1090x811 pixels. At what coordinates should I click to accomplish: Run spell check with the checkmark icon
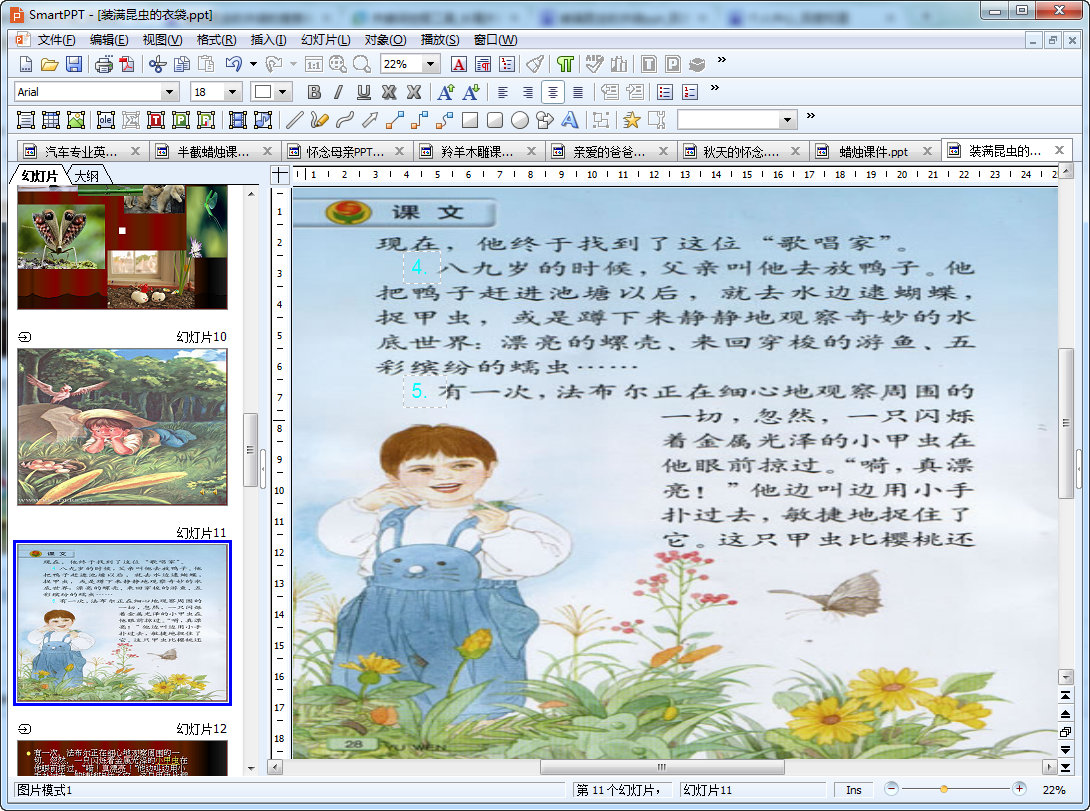(594, 65)
